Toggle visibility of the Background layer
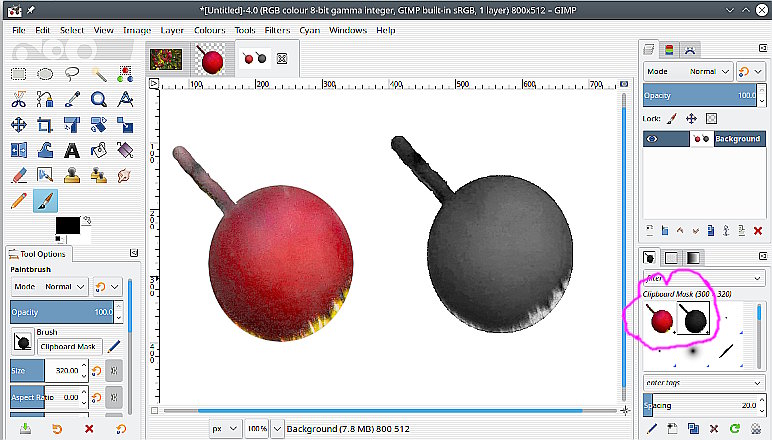The width and height of the screenshot is (772, 440). click(653, 139)
